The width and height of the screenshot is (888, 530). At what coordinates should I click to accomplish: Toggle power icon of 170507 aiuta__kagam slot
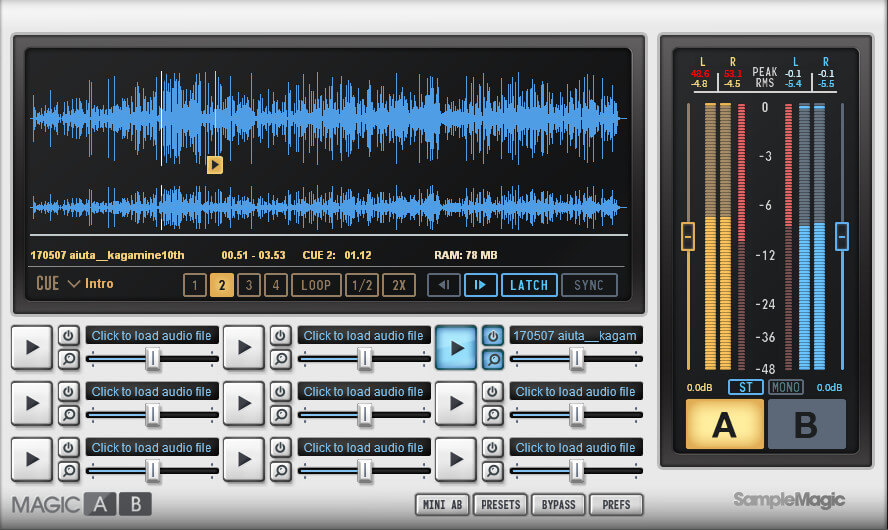493,336
